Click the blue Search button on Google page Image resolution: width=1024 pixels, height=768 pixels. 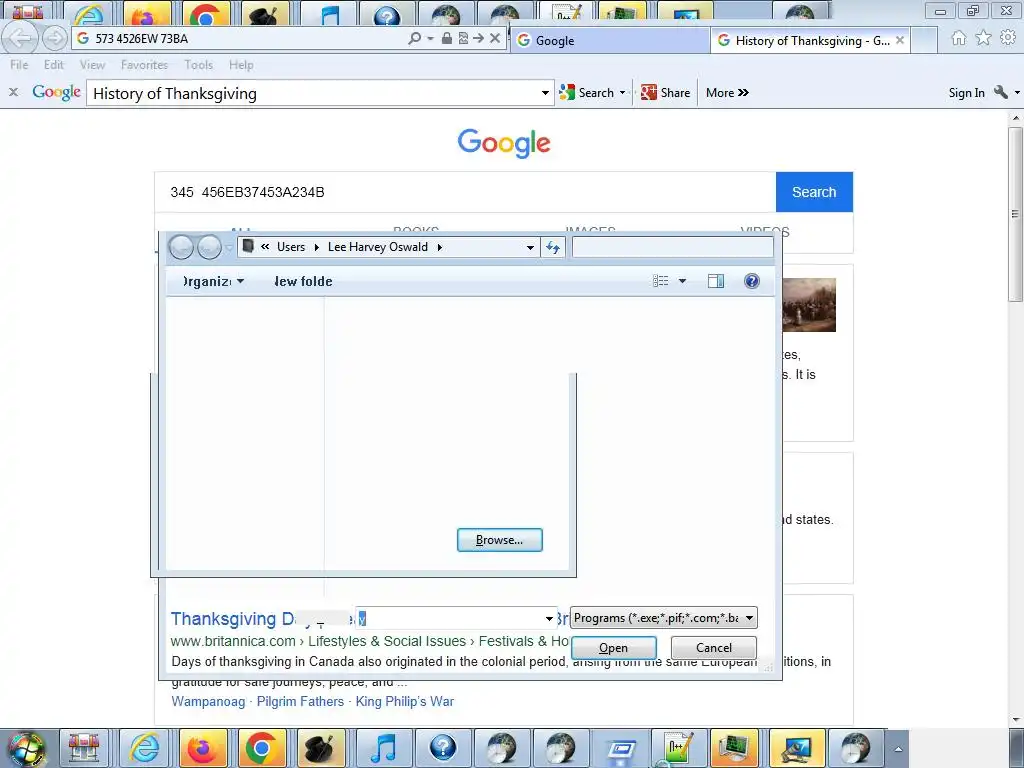point(814,192)
